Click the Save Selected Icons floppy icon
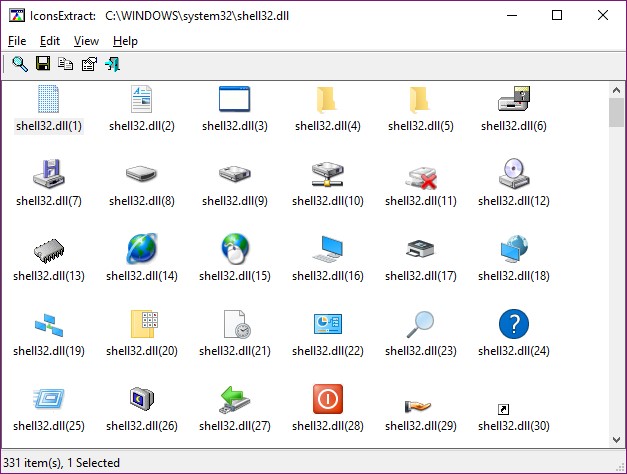The image size is (627, 474). coord(43,64)
